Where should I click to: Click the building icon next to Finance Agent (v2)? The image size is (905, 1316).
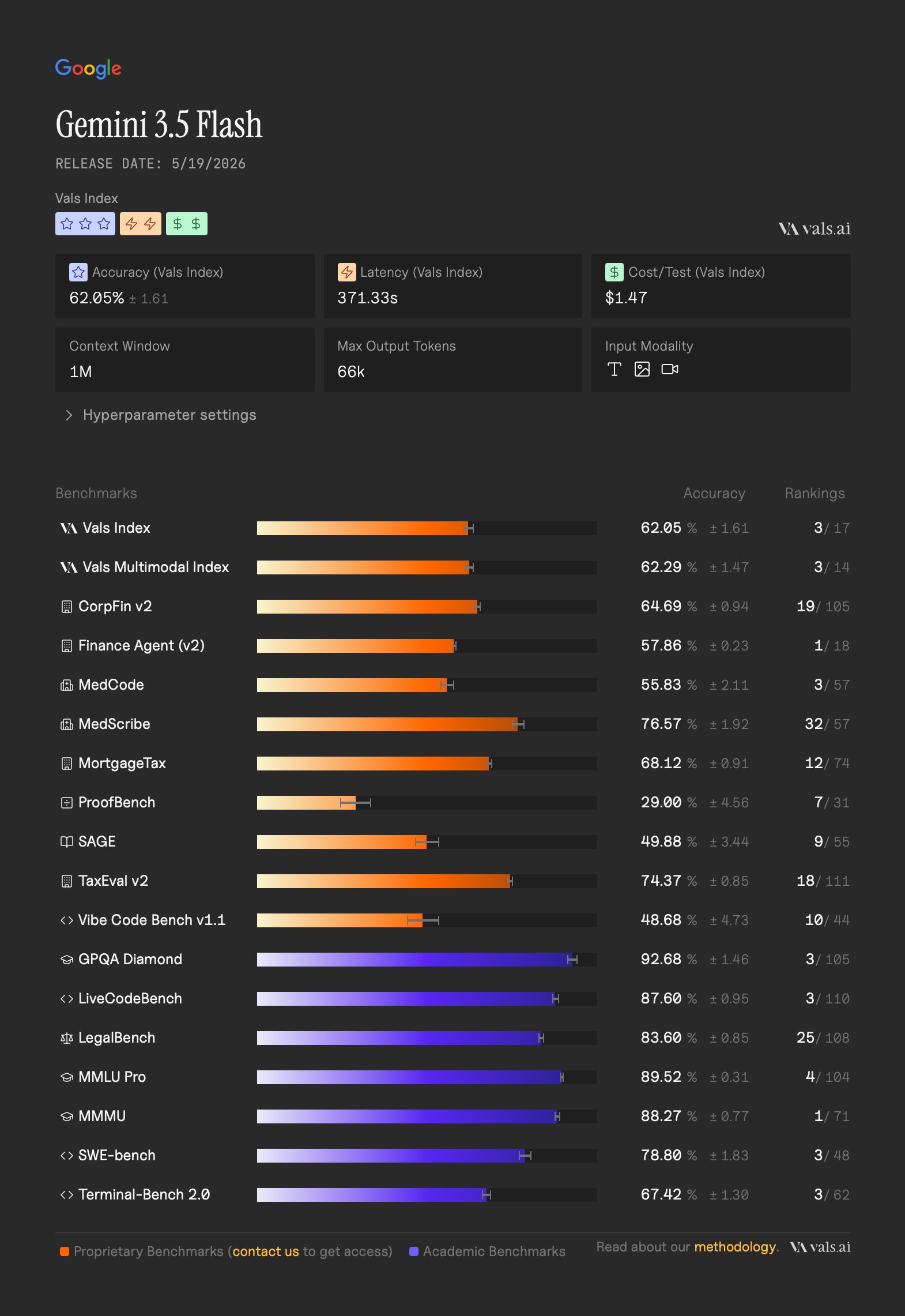(x=67, y=646)
